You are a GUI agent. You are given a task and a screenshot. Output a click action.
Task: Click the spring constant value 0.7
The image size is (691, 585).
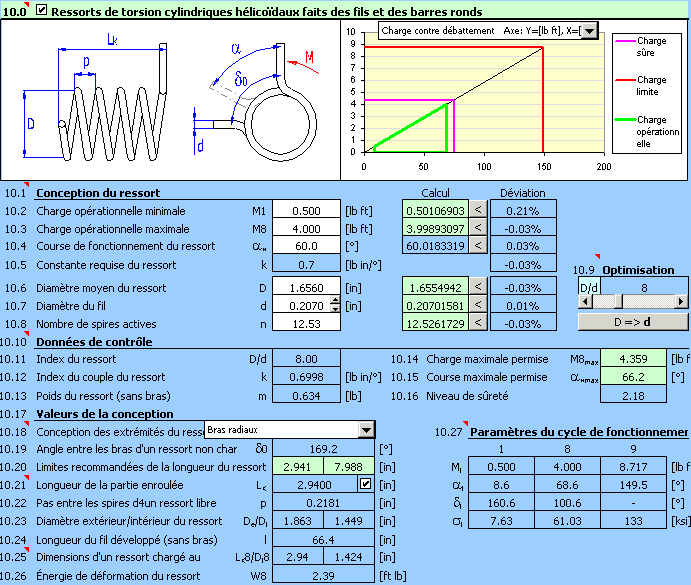click(x=306, y=264)
